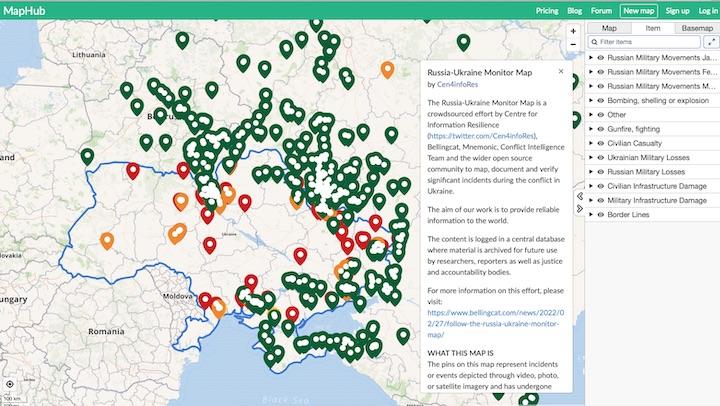The width and height of the screenshot is (720, 406).
Task: Zoom in on the map
Action: 572,31
